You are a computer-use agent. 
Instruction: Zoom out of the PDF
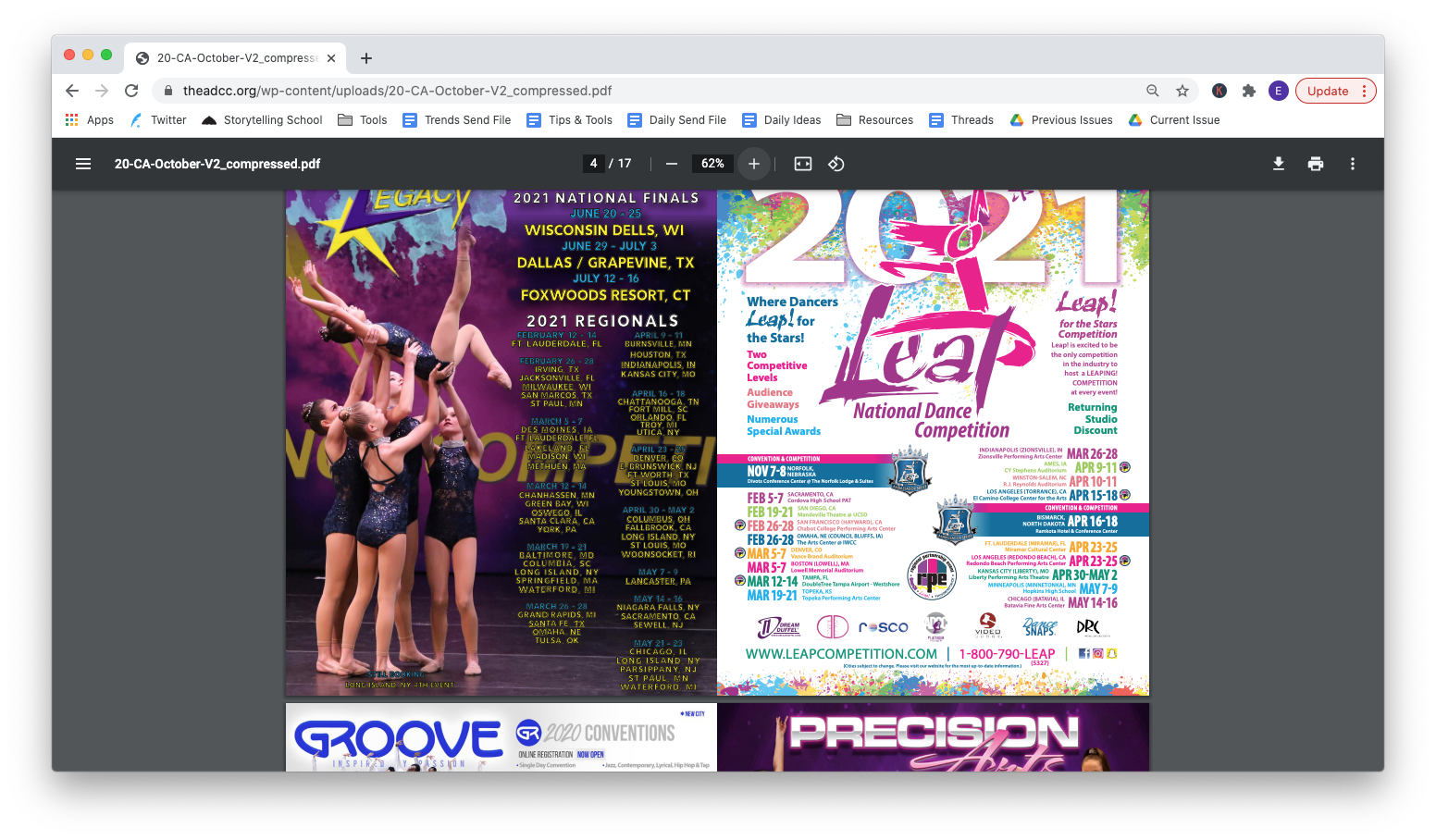click(x=672, y=164)
